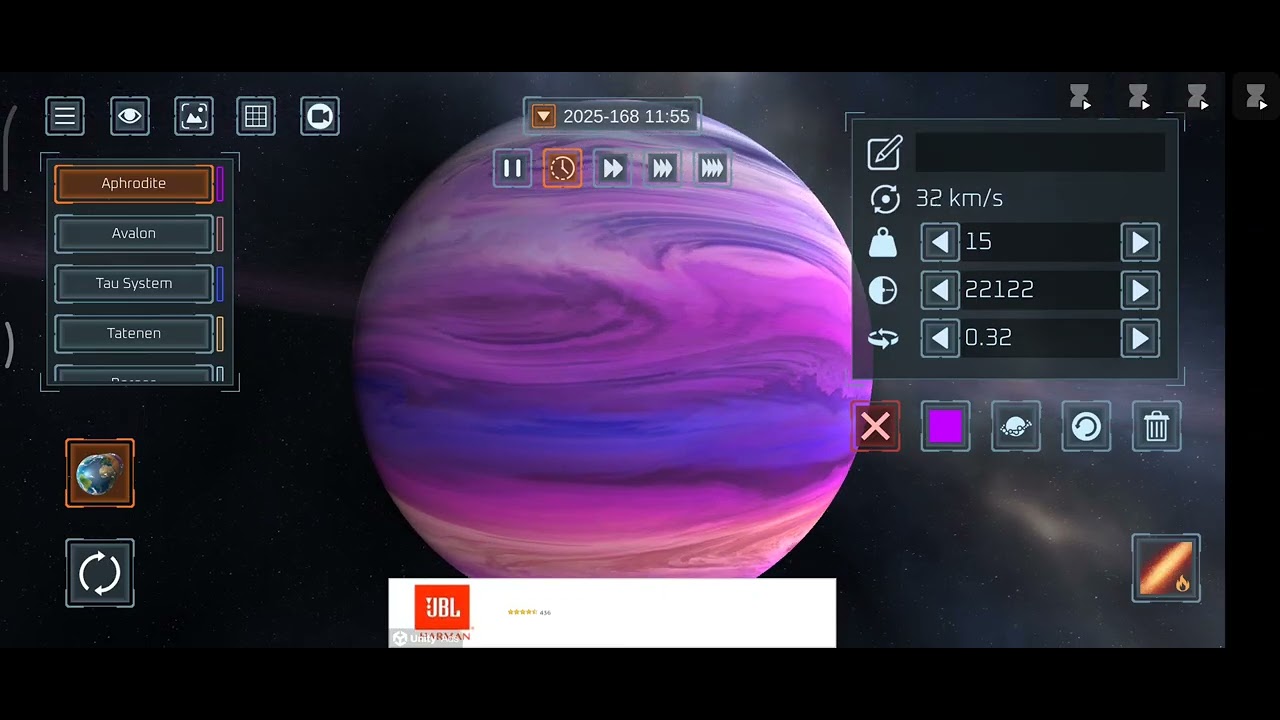This screenshot has width=1280, height=720.
Task: Click the rotation period icon
Action: tap(883, 339)
